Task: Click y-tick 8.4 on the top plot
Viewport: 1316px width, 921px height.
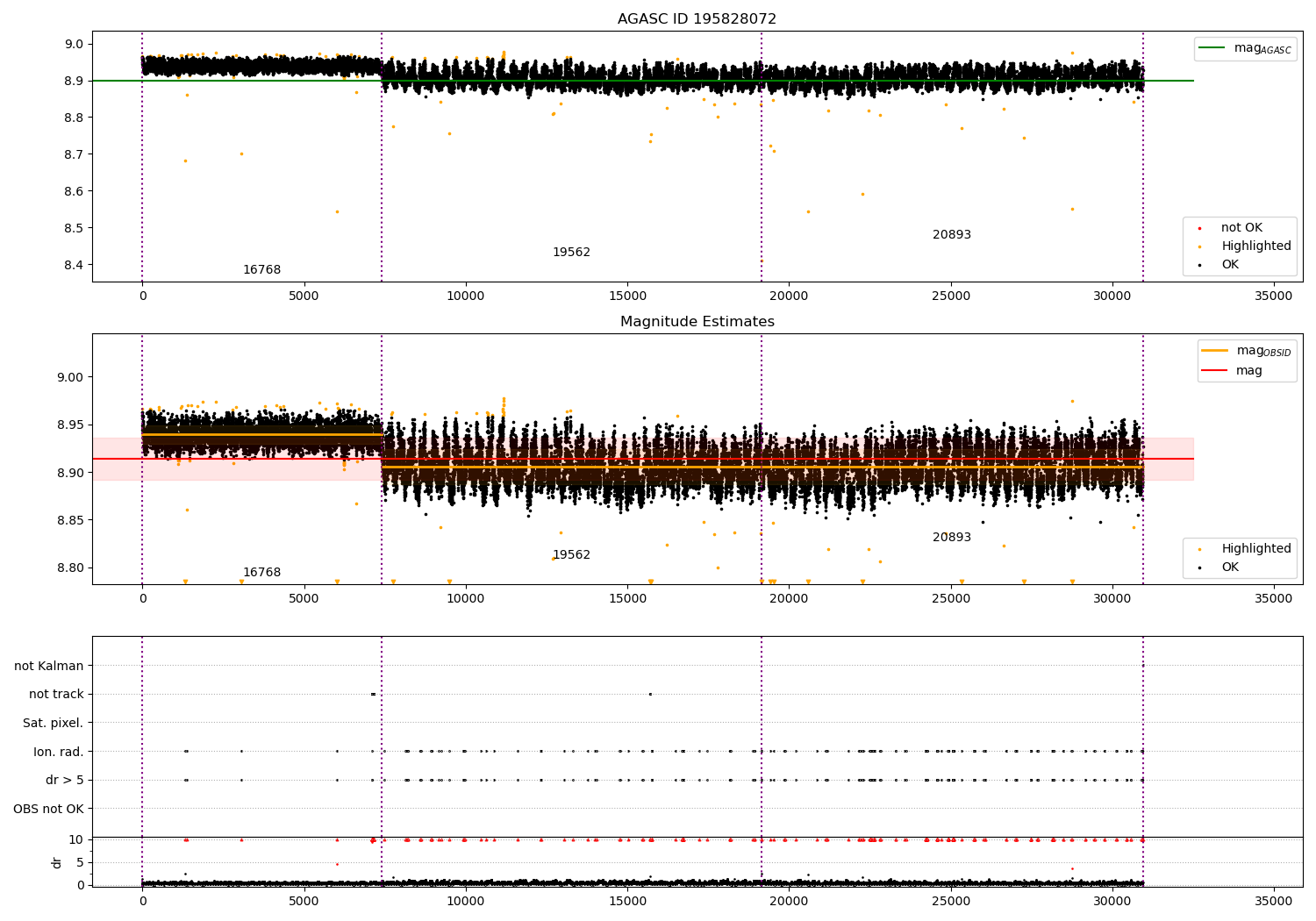Action: [x=74, y=266]
